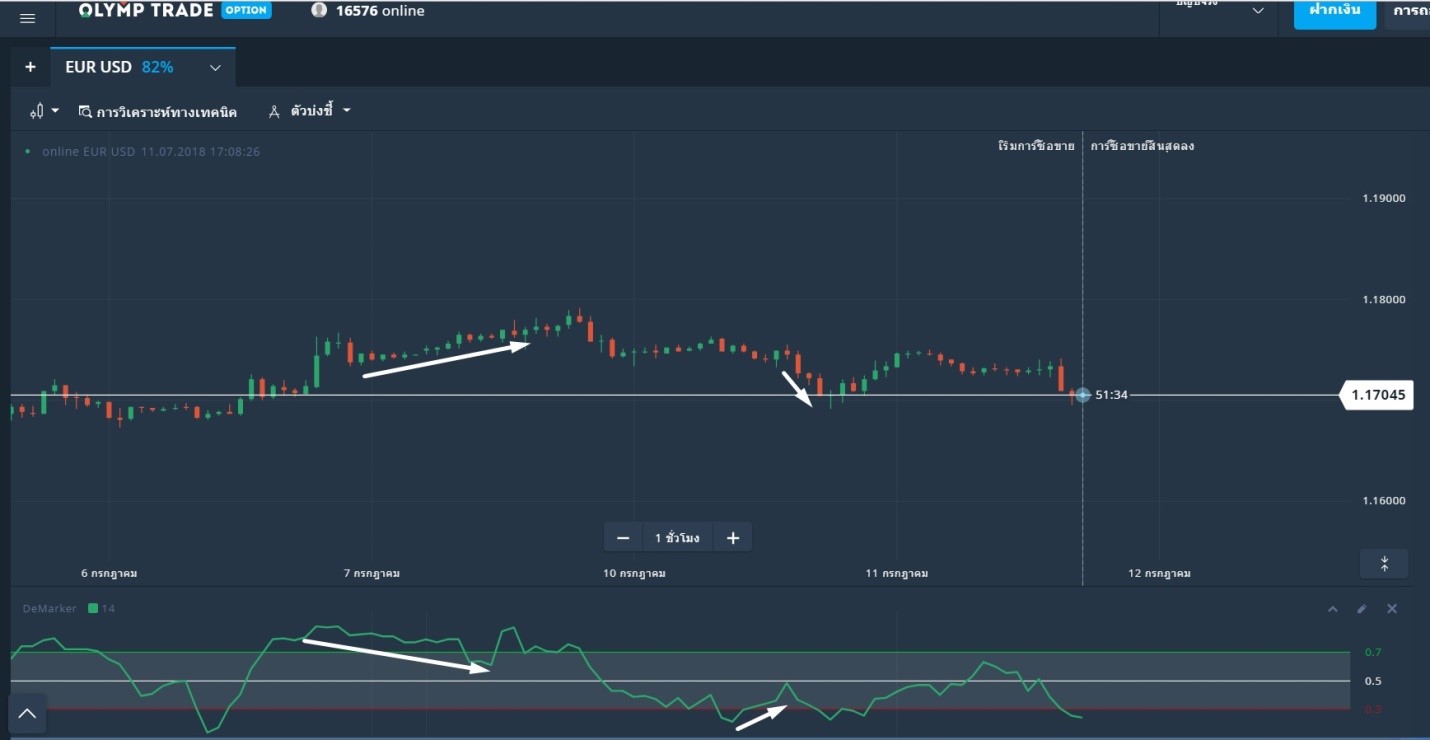Image resolution: width=1430 pixels, height=740 pixels.
Task: Open การวิเคราะห์ทางเทคนิค technical analysis
Action: click(x=157, y=112)
